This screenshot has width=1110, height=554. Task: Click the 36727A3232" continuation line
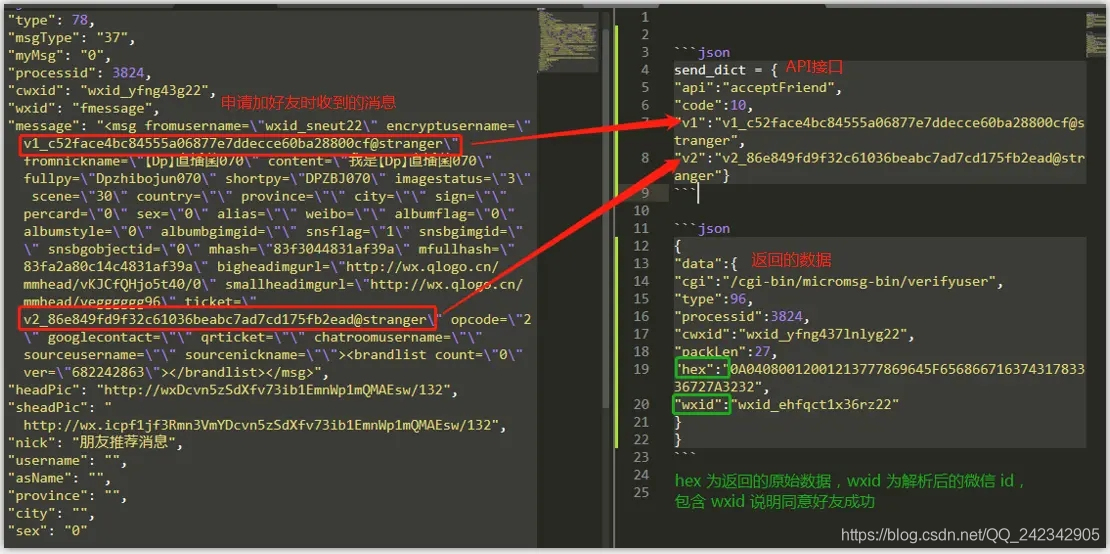(721, 387)
